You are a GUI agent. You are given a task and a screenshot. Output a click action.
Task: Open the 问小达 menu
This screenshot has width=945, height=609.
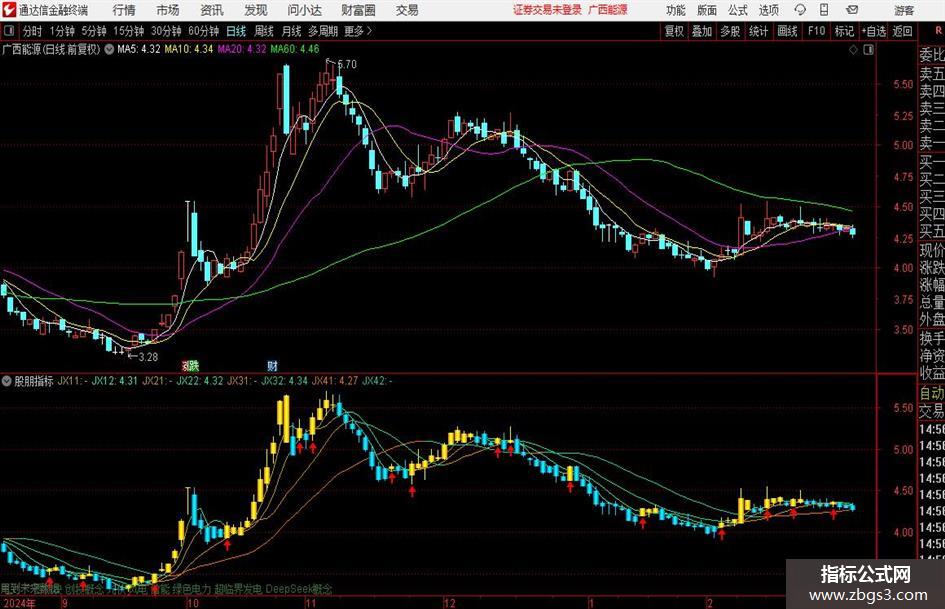(x=304, y=10)
